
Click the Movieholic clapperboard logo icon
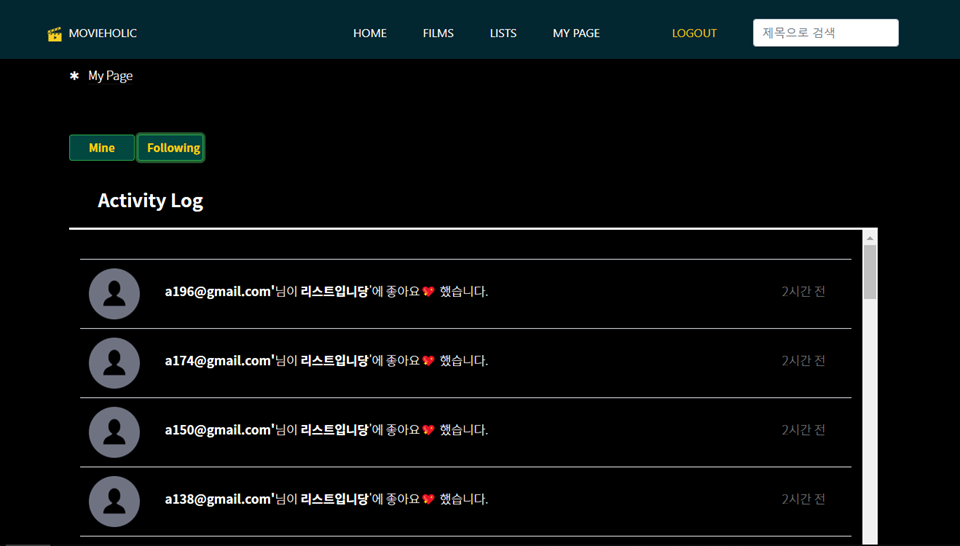coord(54,34)
